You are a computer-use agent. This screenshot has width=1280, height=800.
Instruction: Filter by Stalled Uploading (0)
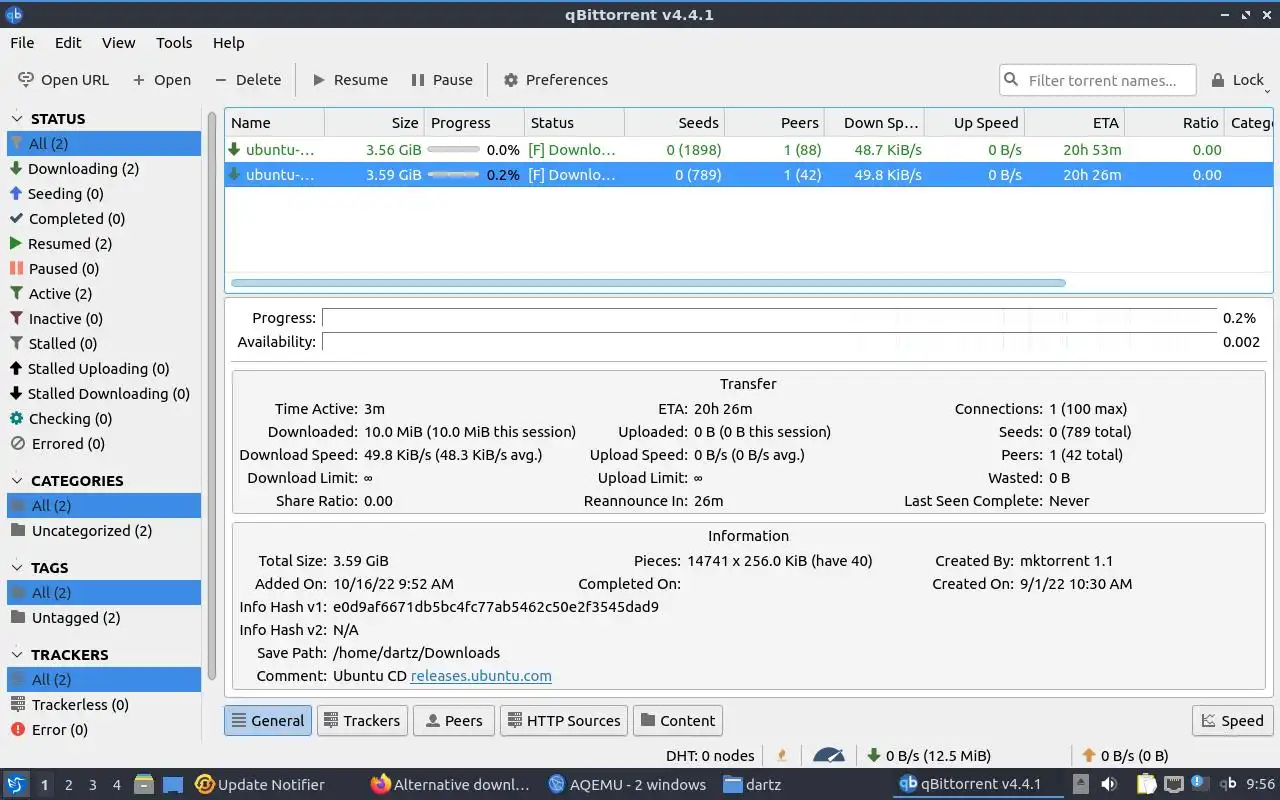point(104,369)
